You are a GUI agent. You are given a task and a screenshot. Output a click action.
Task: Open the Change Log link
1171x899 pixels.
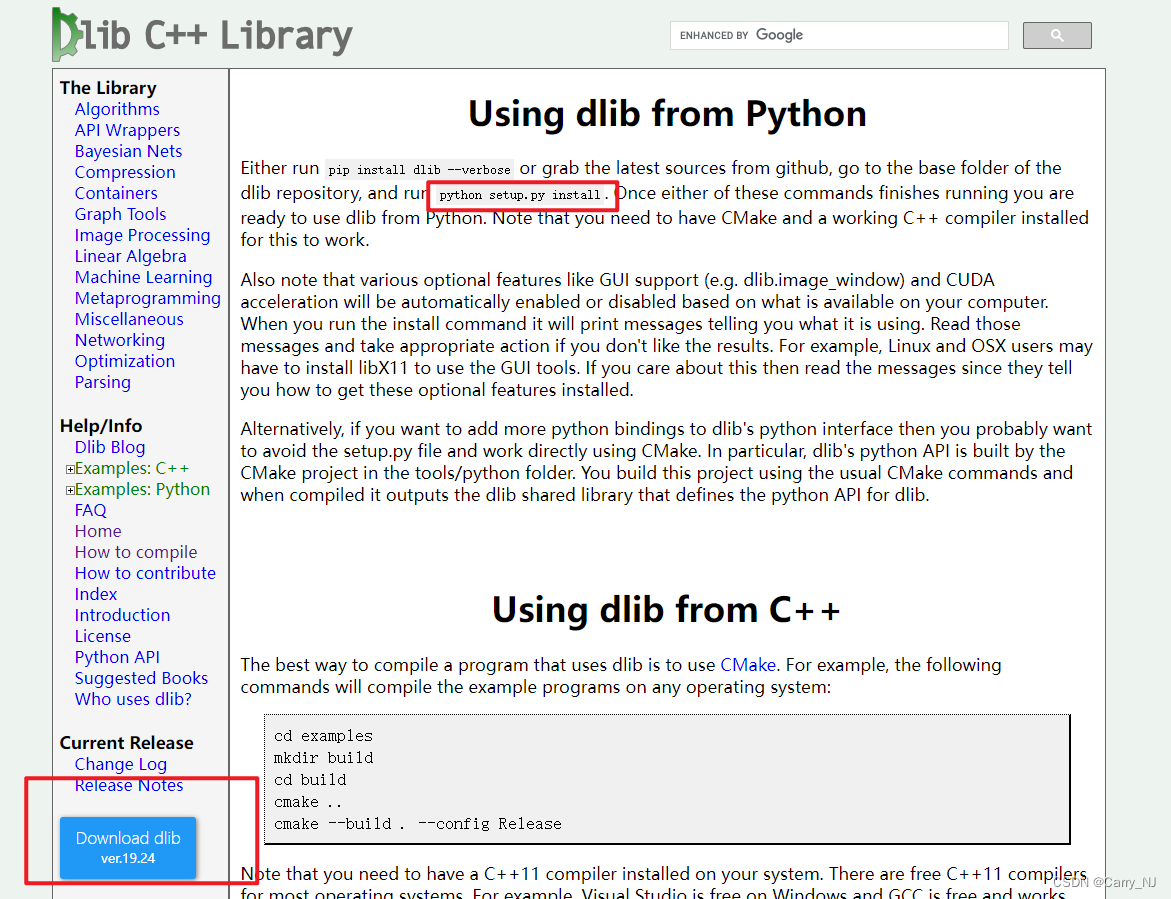[120, 764]
